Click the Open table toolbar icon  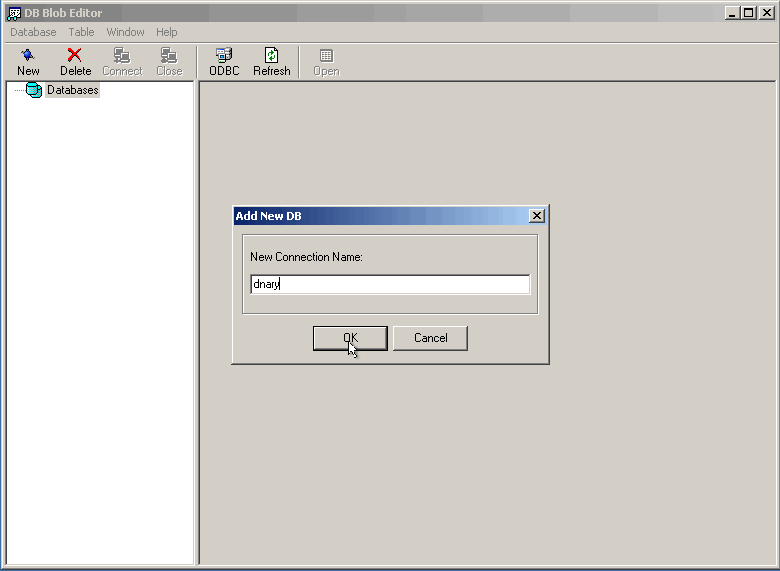pos(326,55)
